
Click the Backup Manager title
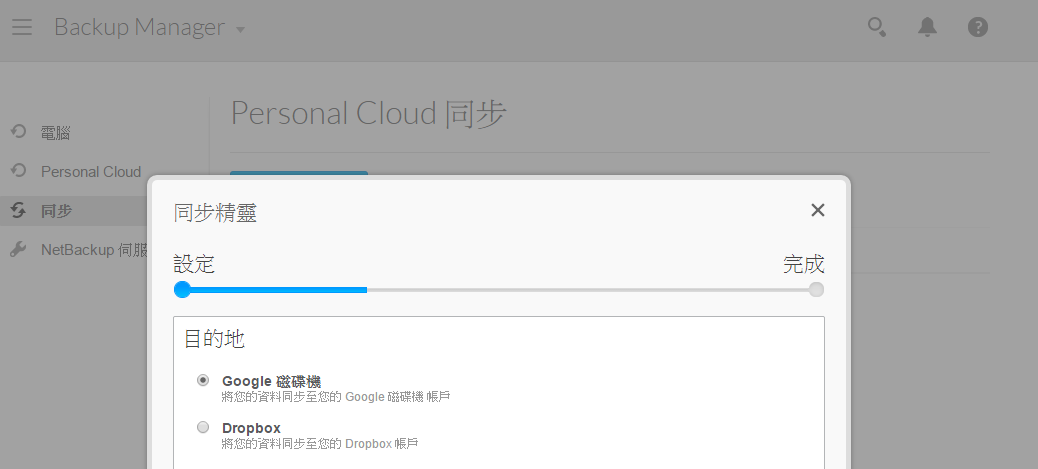point(140,27)
